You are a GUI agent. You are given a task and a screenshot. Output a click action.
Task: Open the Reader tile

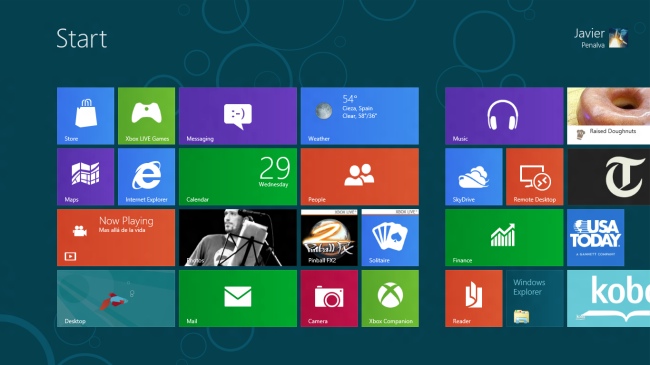click(x=474, y=299)
